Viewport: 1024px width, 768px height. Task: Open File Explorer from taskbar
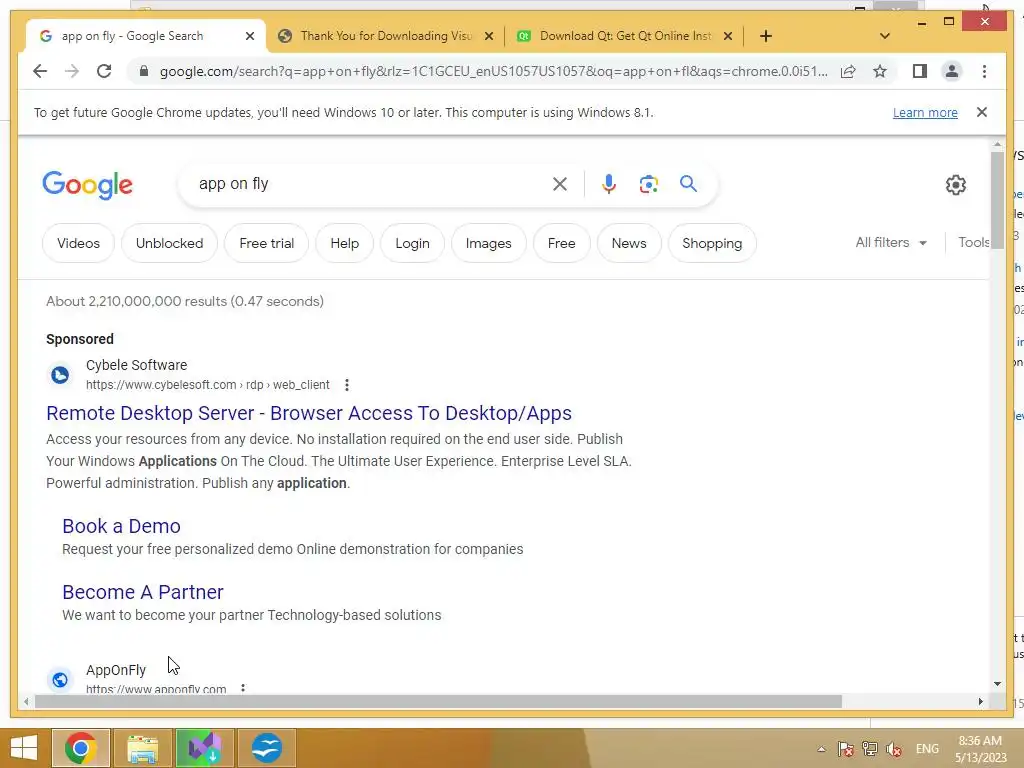142,748
